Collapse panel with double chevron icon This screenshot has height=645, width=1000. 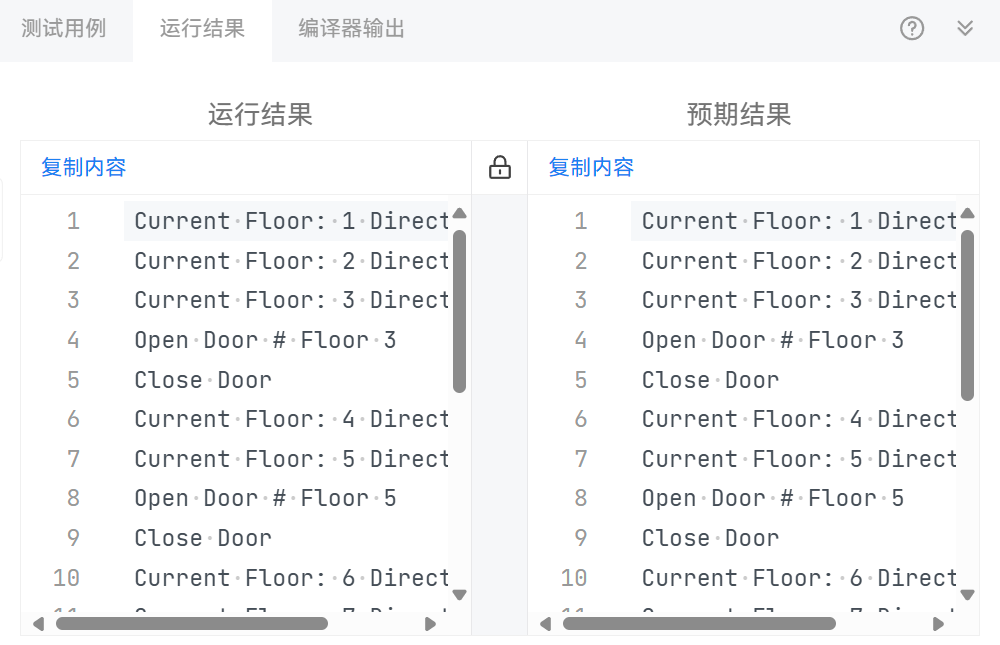pos(965,28)
